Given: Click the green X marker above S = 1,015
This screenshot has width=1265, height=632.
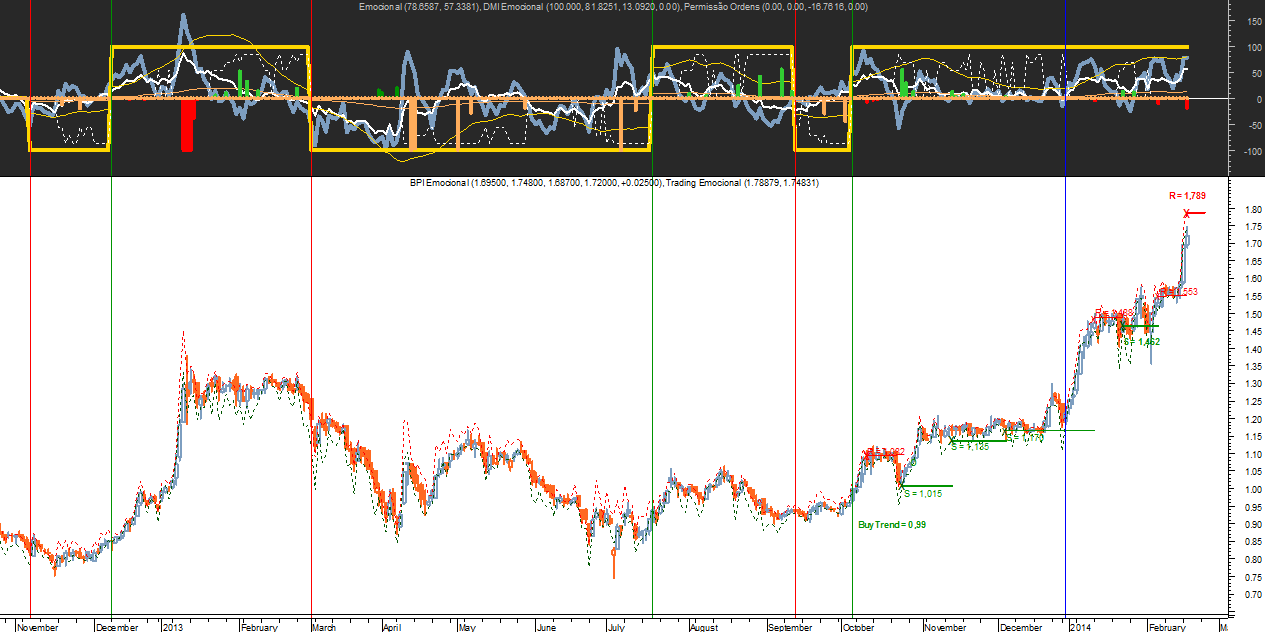Looking at the screenshot, I should [901, 485].
